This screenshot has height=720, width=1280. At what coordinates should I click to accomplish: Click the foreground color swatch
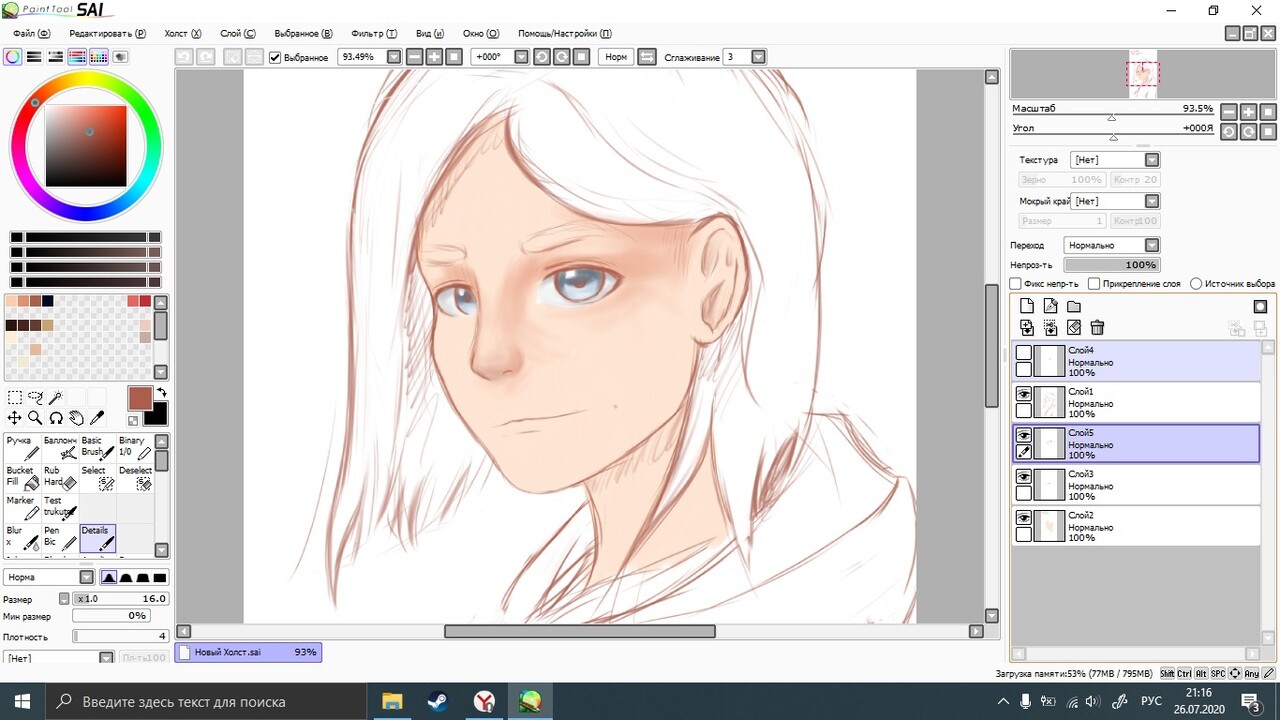(x=139, y=398)
